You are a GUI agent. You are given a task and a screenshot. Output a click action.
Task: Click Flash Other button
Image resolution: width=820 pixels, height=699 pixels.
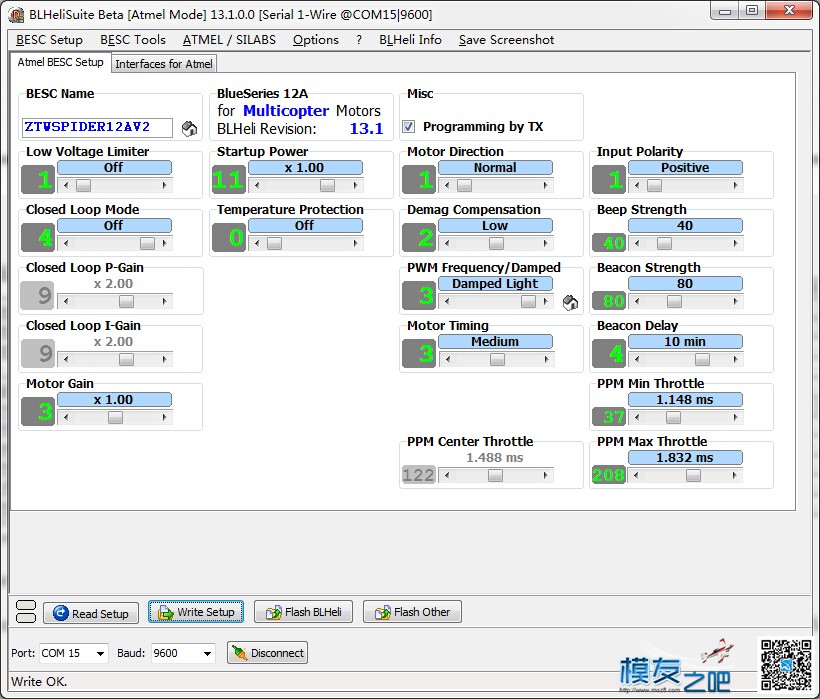(x=412, y=612)
